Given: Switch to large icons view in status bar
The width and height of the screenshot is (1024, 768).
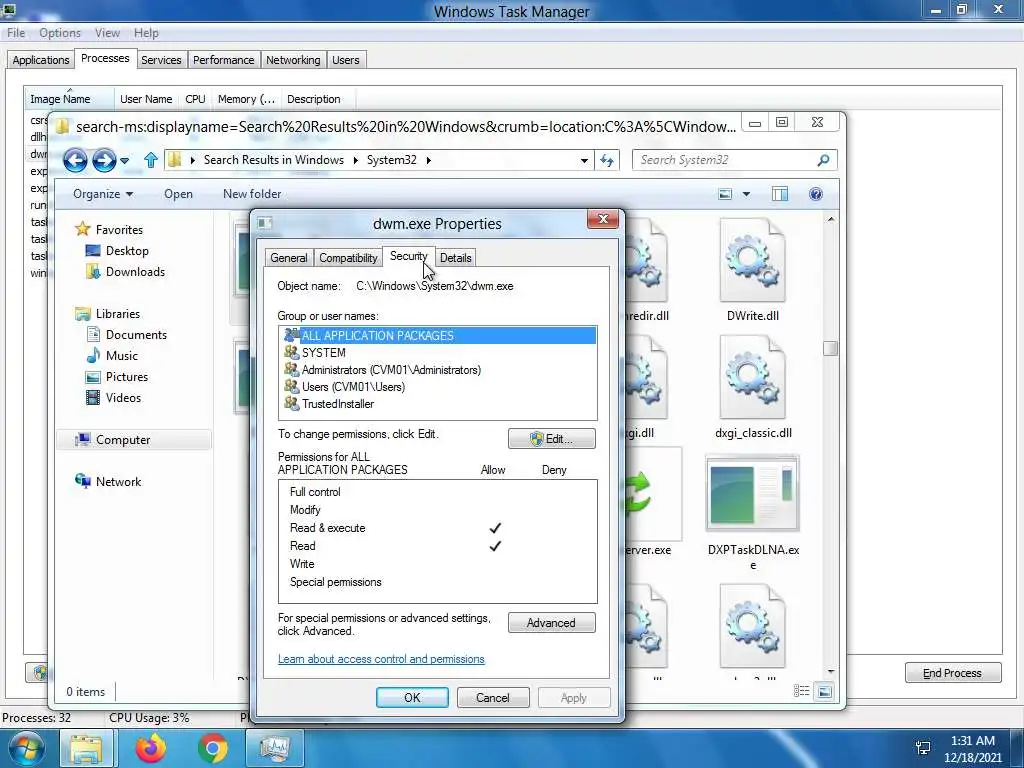Looking at the screenshot, I should pos(825,691).
